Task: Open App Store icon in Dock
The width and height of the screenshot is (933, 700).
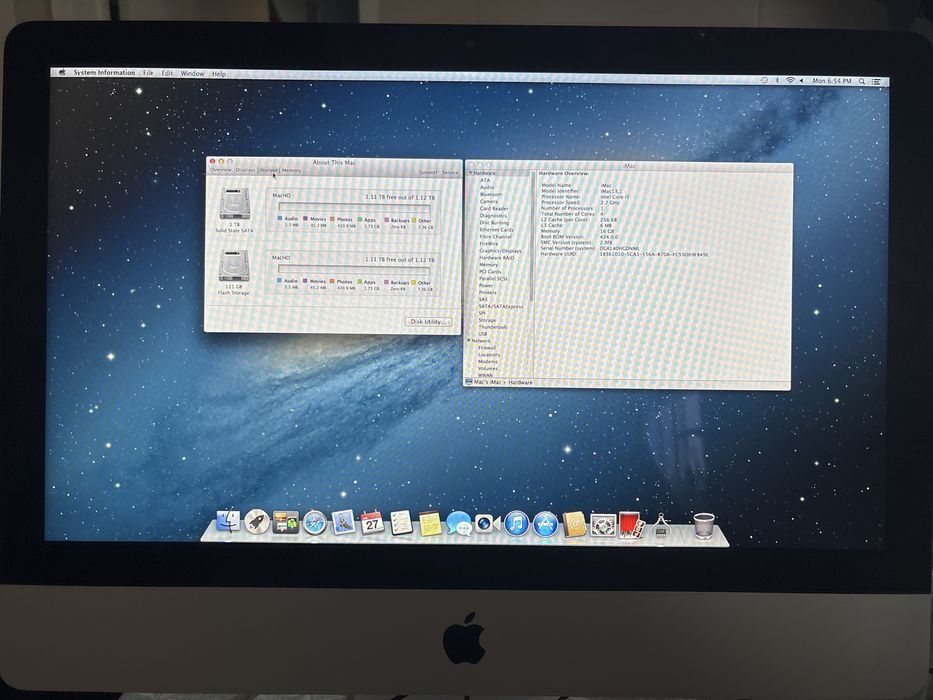Action: [545, 524]
